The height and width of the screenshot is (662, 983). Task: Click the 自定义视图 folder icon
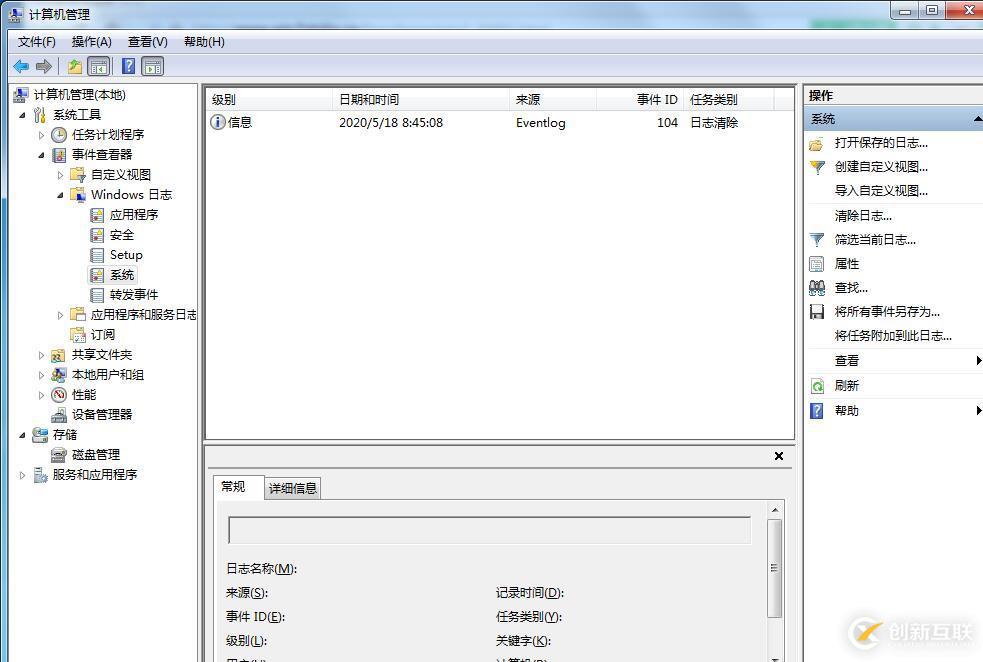pyautogui.click(x=78, y=175)
